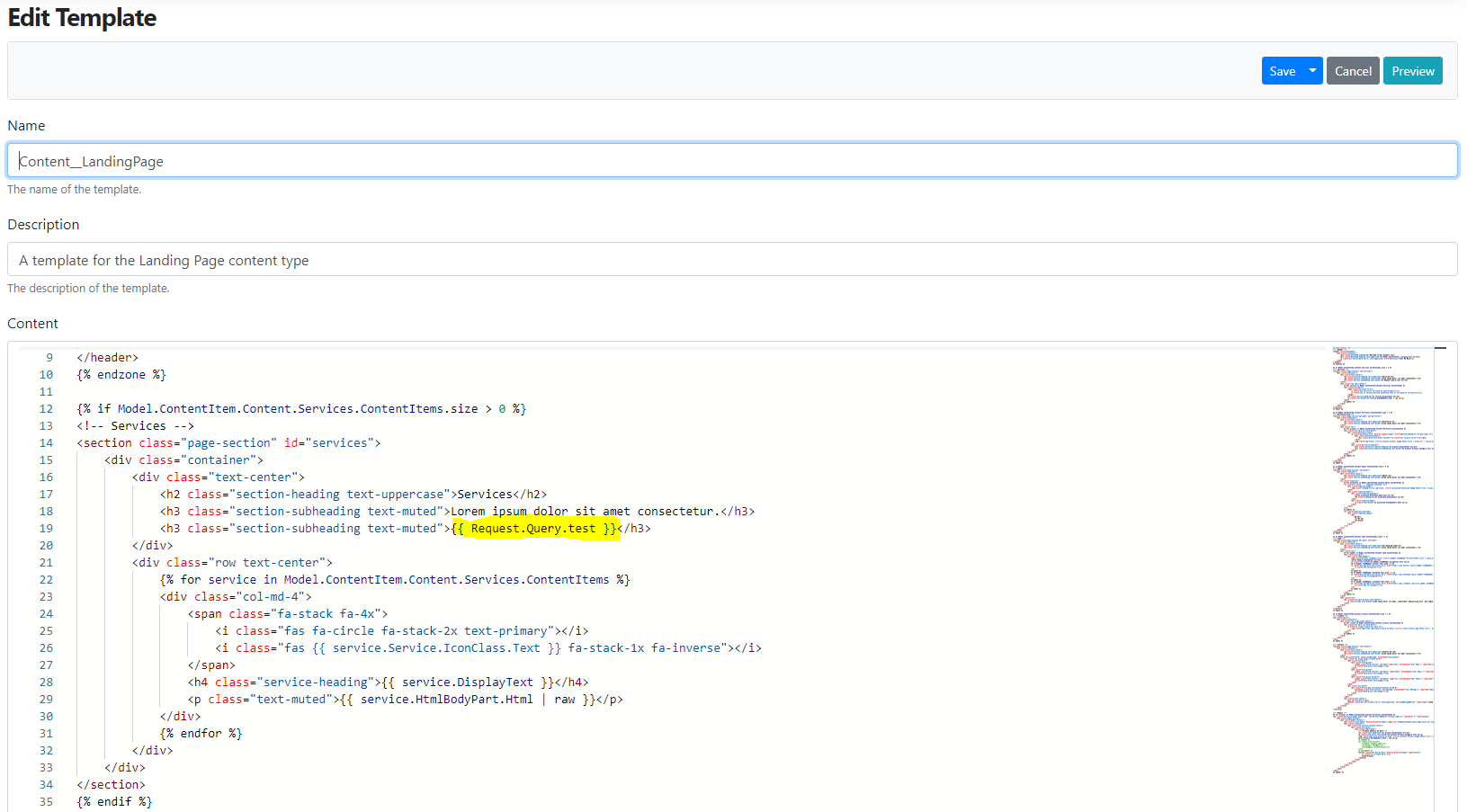Image resolution: width=1467 pixels, height=812 pixels.
Task: Focus the Description input field
Action: (x=732, y=260)
